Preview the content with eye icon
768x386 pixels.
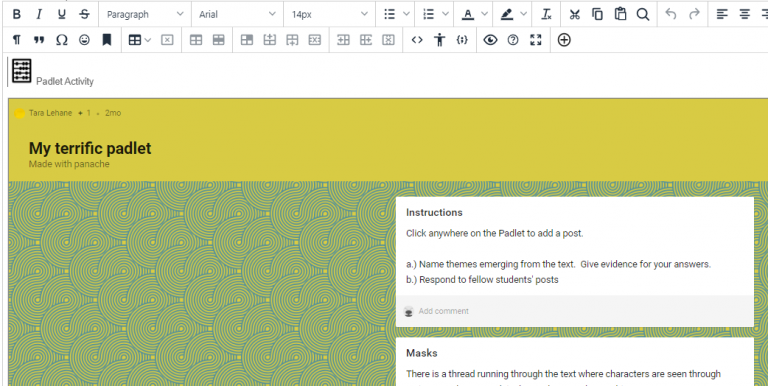pyautogui.click(x=490, y=40)
